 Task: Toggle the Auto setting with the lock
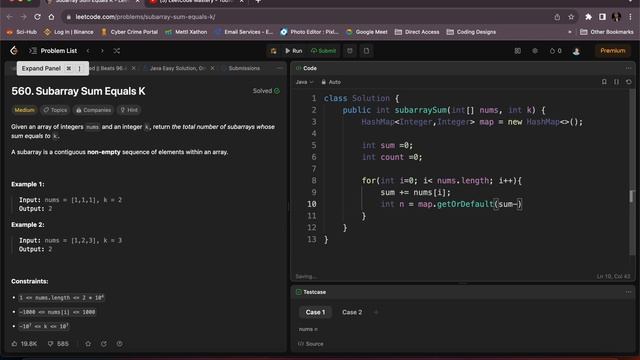[331, 82]
